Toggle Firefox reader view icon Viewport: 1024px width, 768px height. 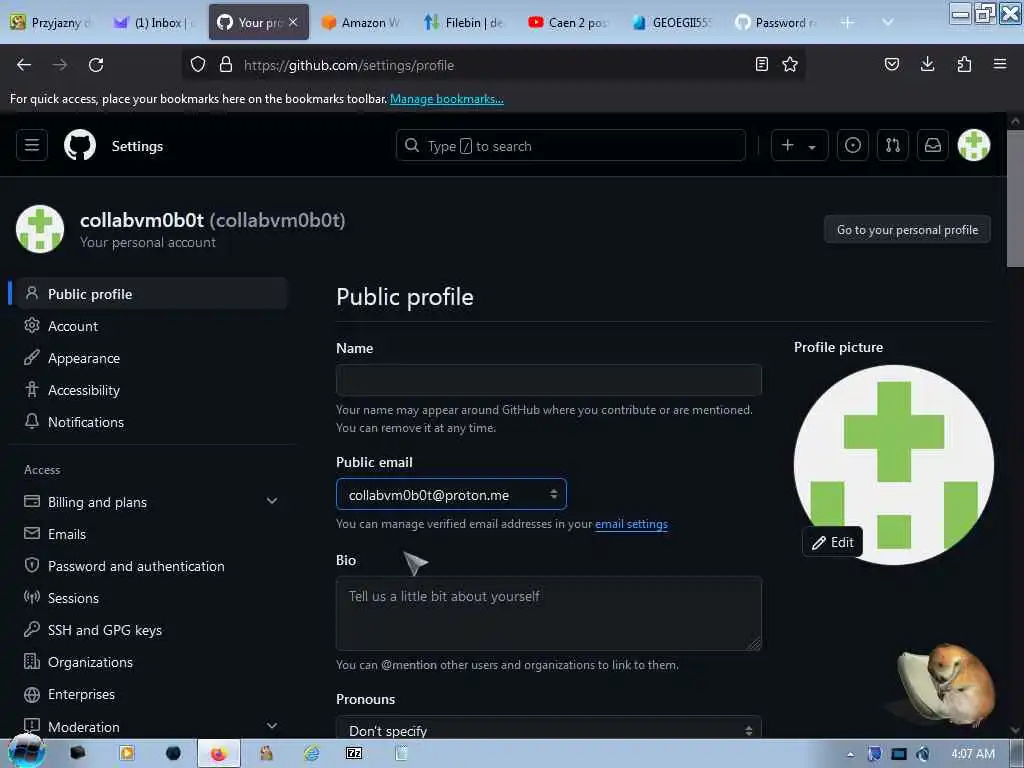(761, 64)
